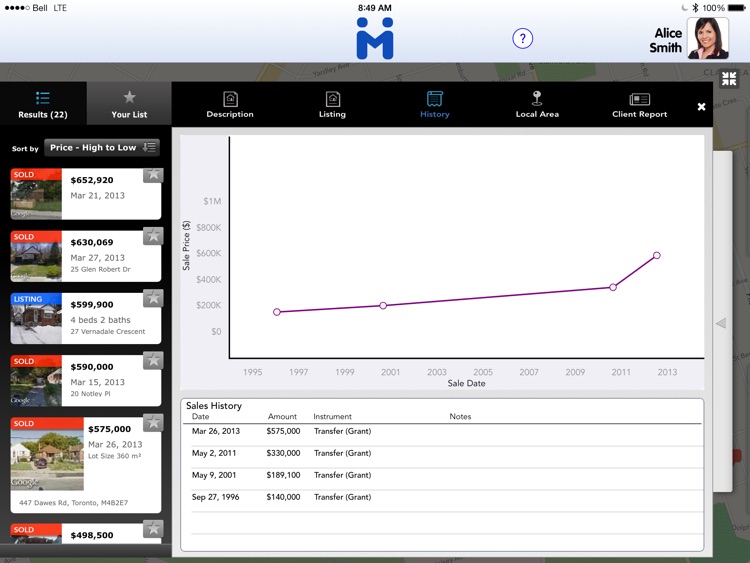Switch to the Your List tab
Screen dimensions: 750x563
tap(129, 104)
